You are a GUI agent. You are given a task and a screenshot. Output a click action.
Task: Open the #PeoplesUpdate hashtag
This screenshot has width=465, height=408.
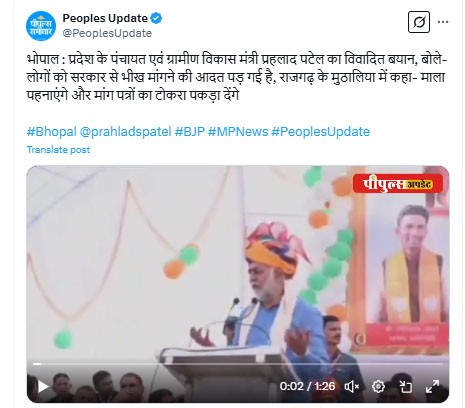tap(321, 132)
